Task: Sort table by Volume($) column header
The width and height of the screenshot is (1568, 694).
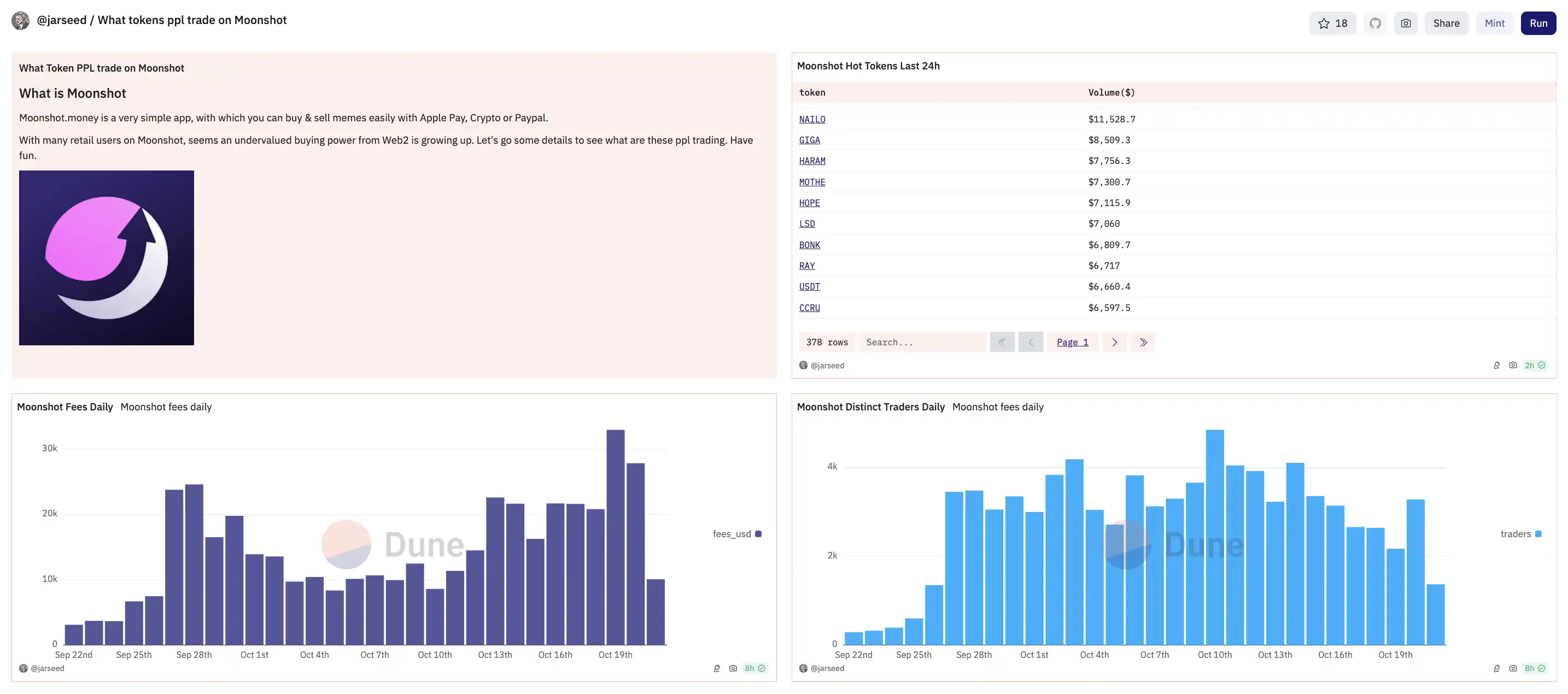Action: [1111, 92]
